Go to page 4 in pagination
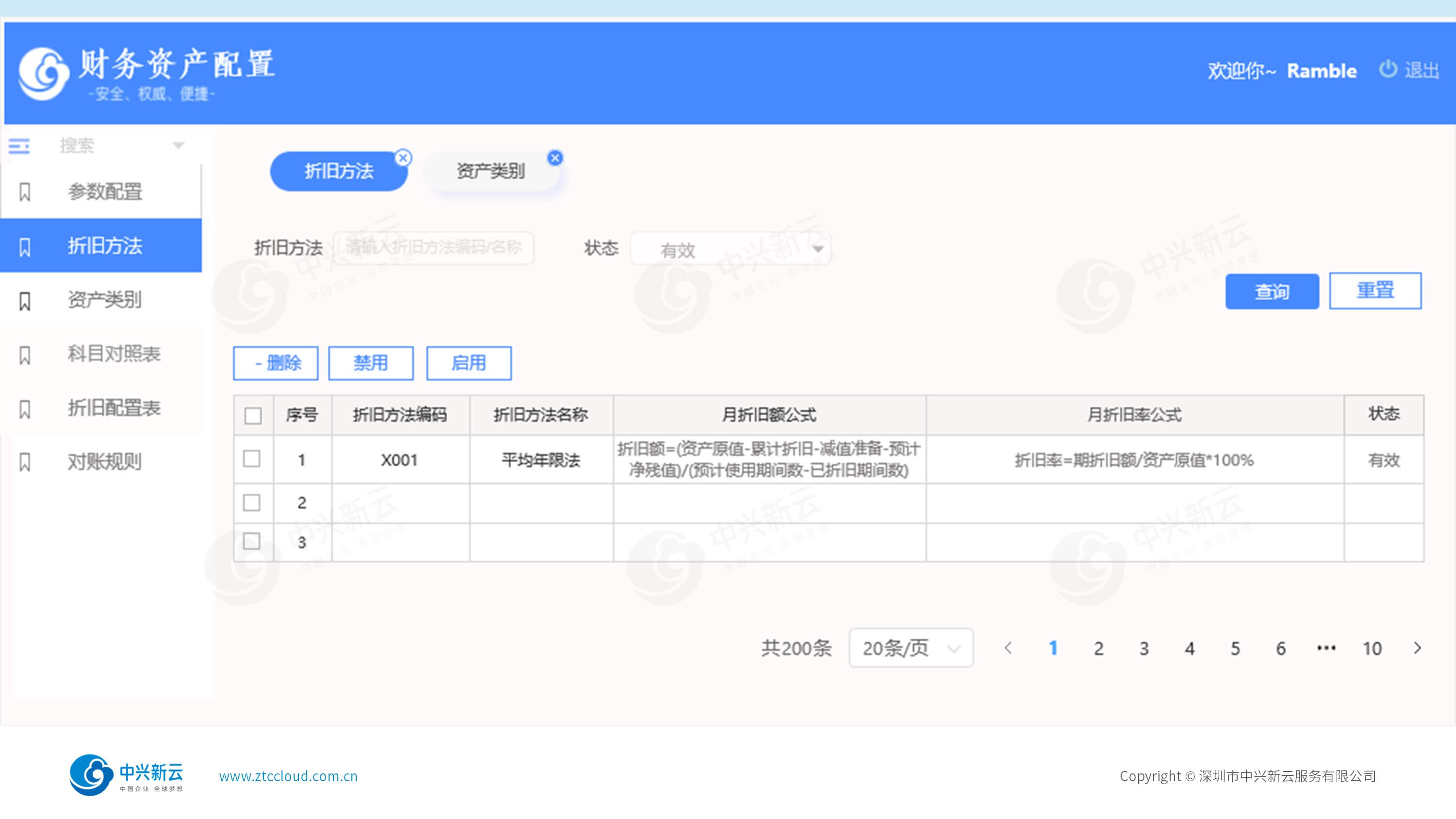This screenshot has height=819, width=1456. [x=1190, y=648]
